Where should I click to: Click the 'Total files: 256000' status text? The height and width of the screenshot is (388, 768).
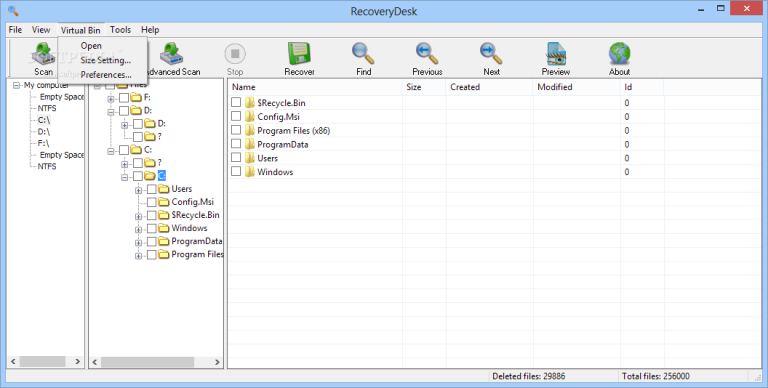tap(656, 376)
